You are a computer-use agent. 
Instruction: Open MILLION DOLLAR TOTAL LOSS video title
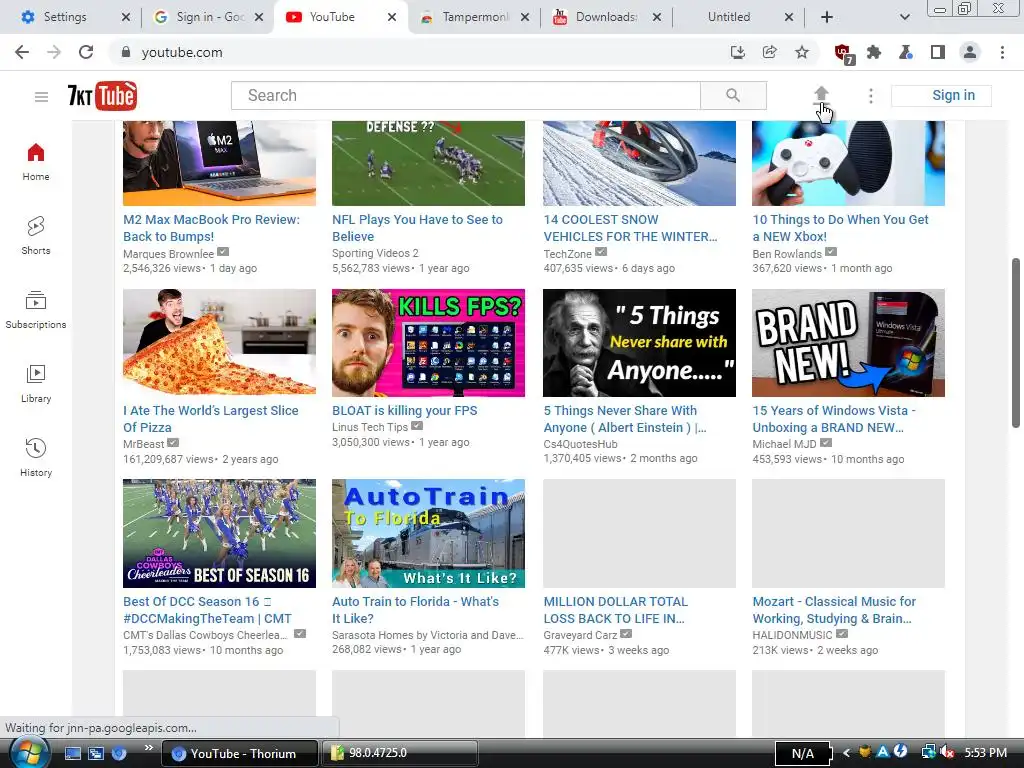pos(615,610)
